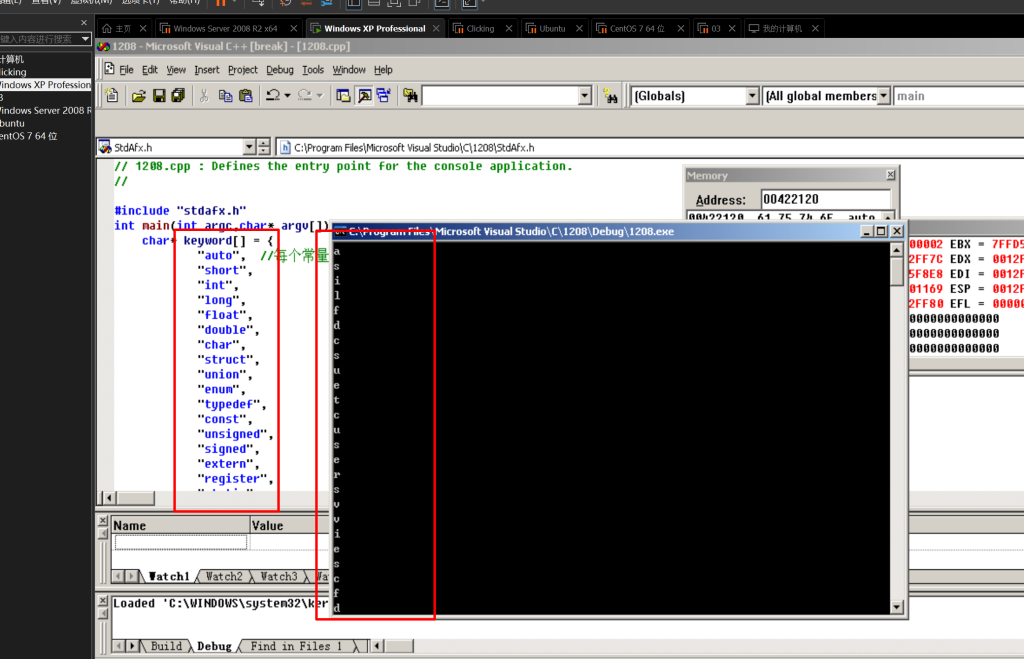The height and width of the screenshot is (659, 1024).
Task: Click the Cut scissors icon
Action: (204, 96)
